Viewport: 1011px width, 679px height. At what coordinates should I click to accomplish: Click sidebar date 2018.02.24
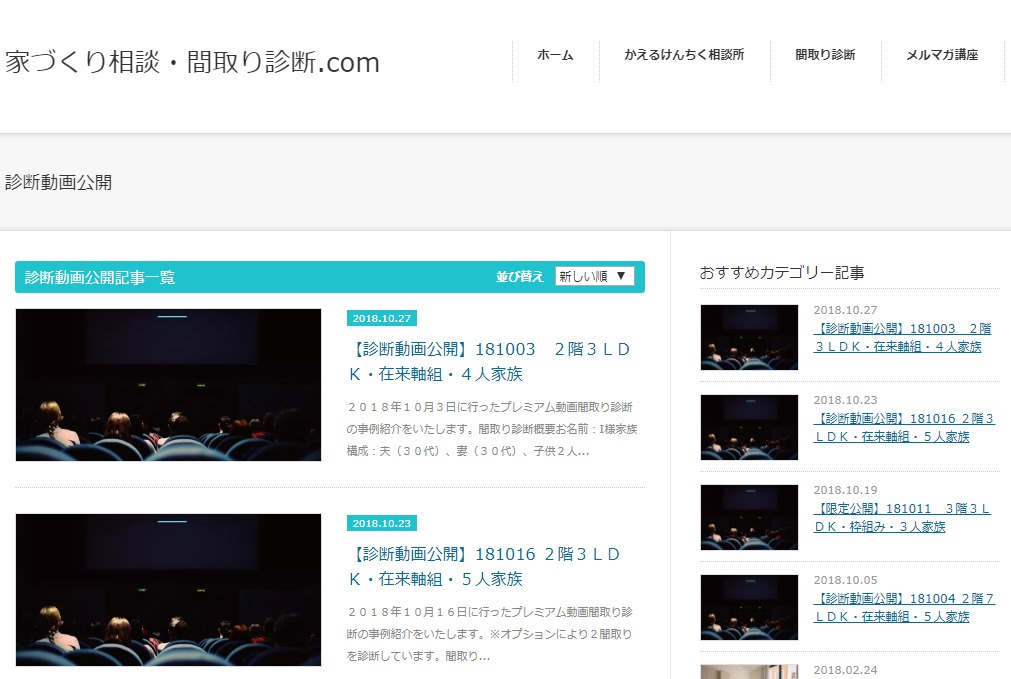coord(845,670)
